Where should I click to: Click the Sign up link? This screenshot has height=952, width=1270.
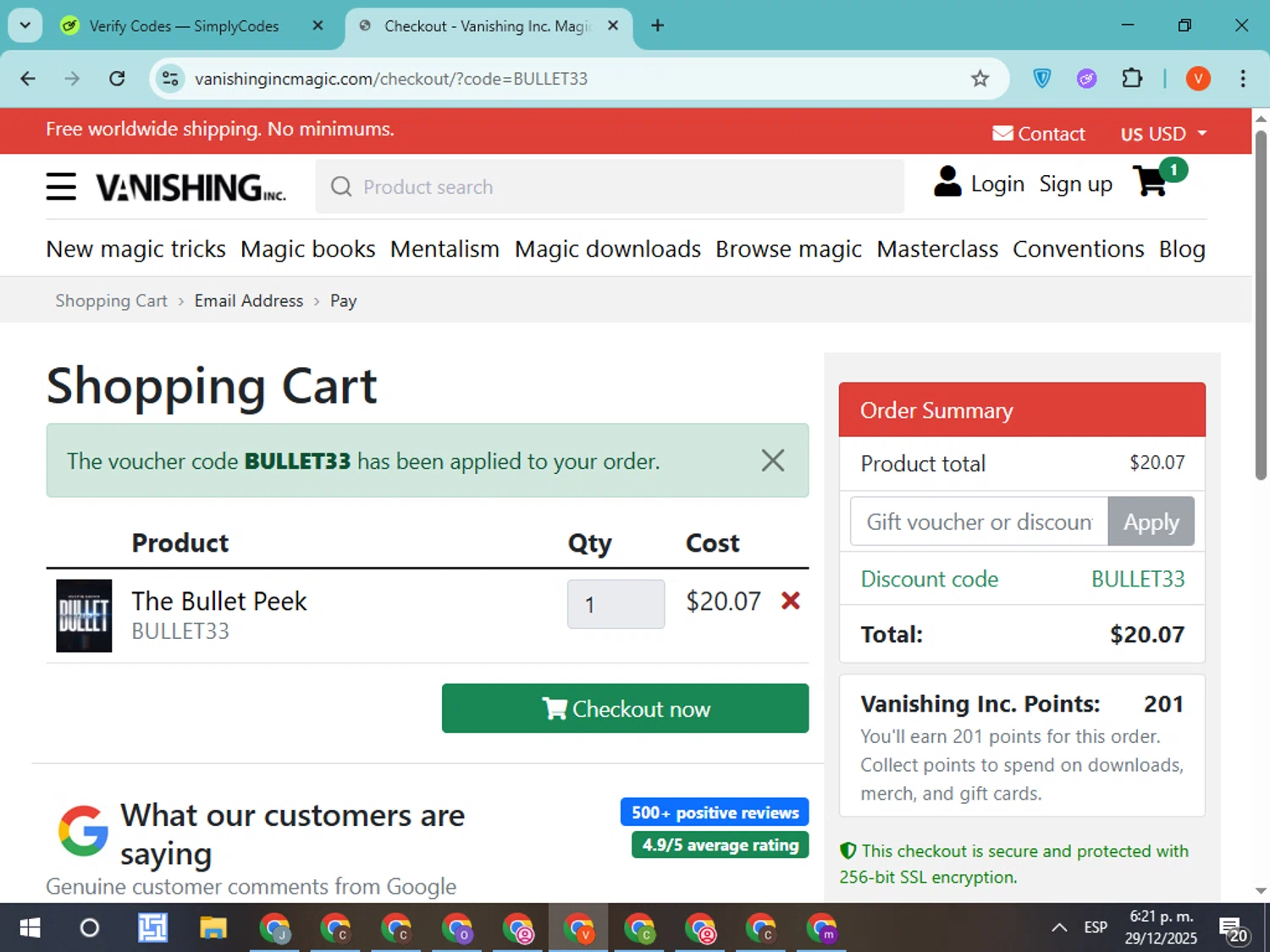click(x=1075, y=184)
